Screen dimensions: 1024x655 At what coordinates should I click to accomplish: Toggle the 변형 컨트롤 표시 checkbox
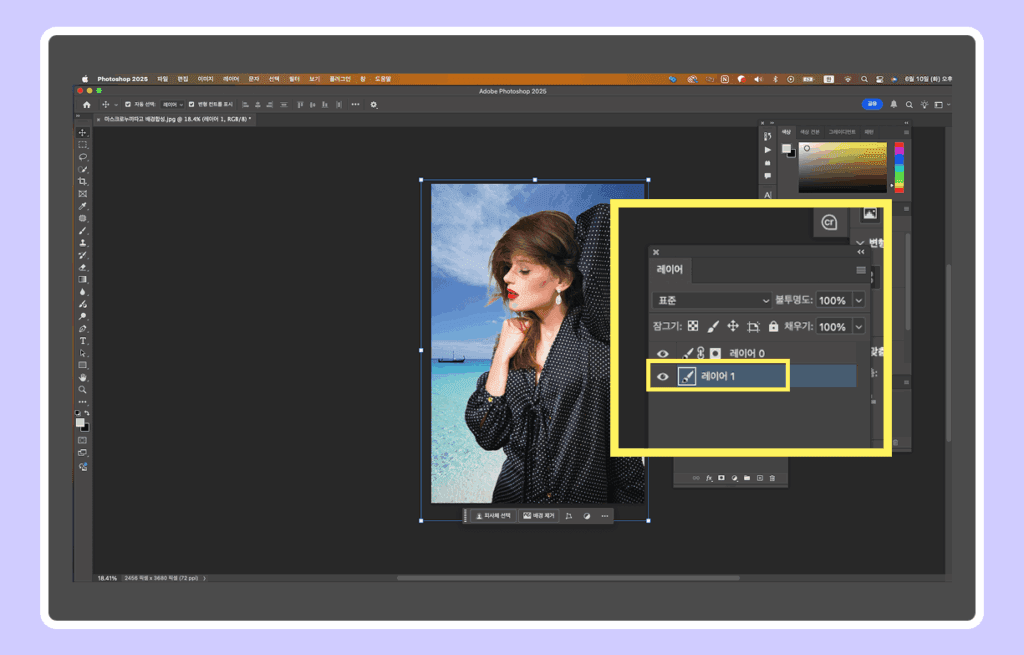pos(191,104)
